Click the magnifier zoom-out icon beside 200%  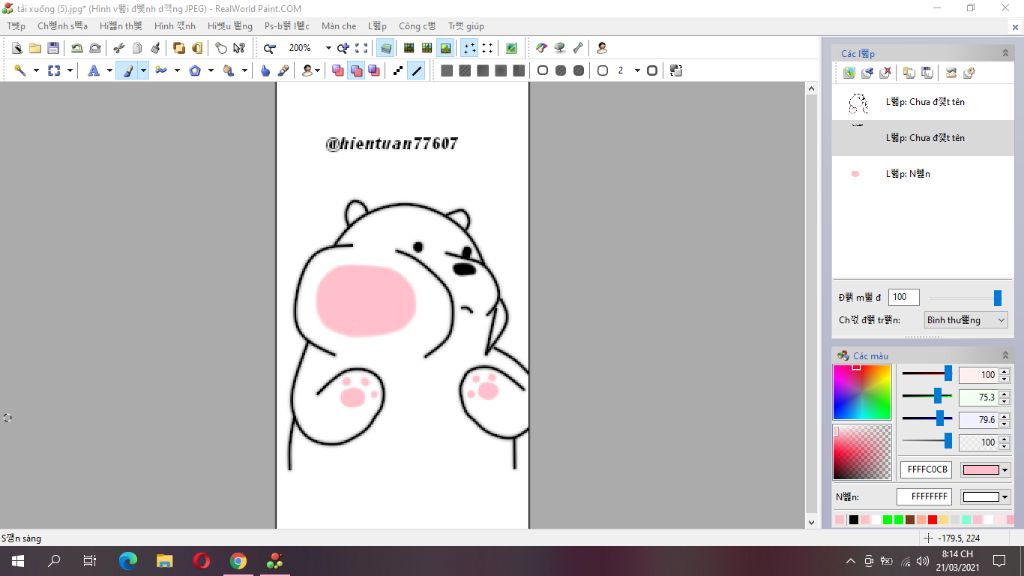(270, 48)
